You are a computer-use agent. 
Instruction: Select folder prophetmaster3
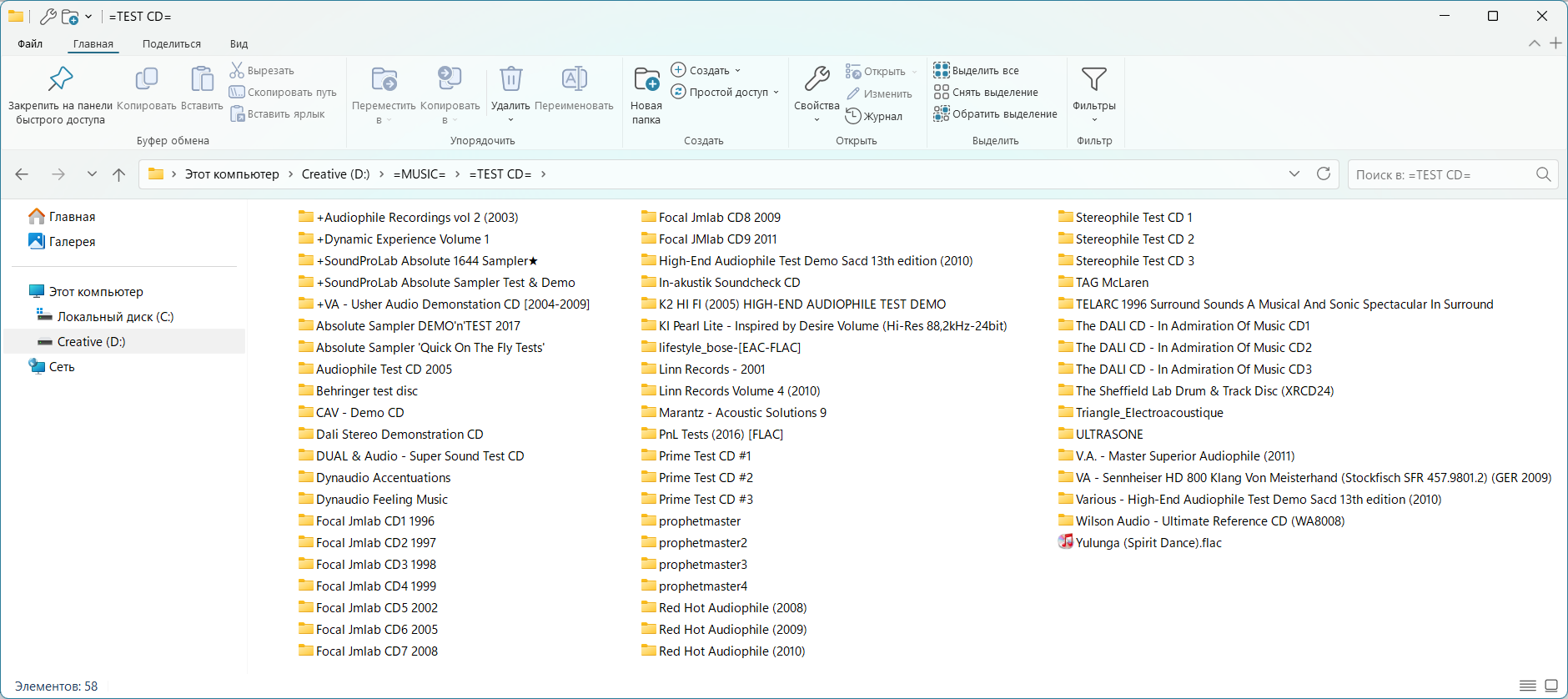click(x=694, y=565)
